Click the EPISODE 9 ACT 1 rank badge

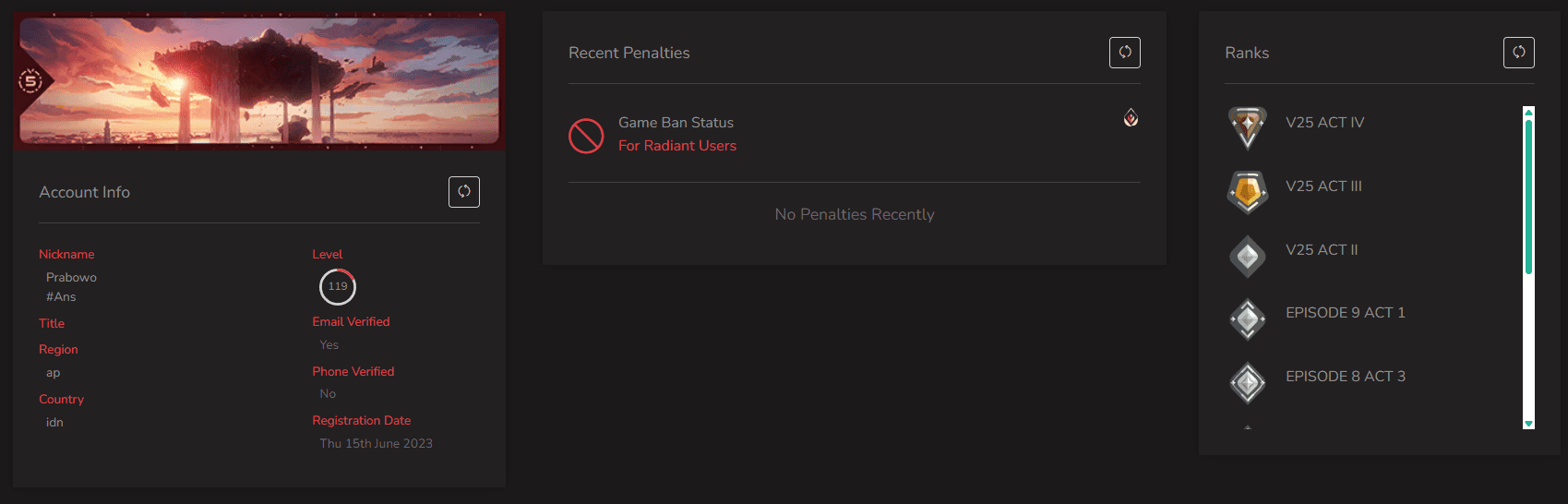coord(1247,319)
